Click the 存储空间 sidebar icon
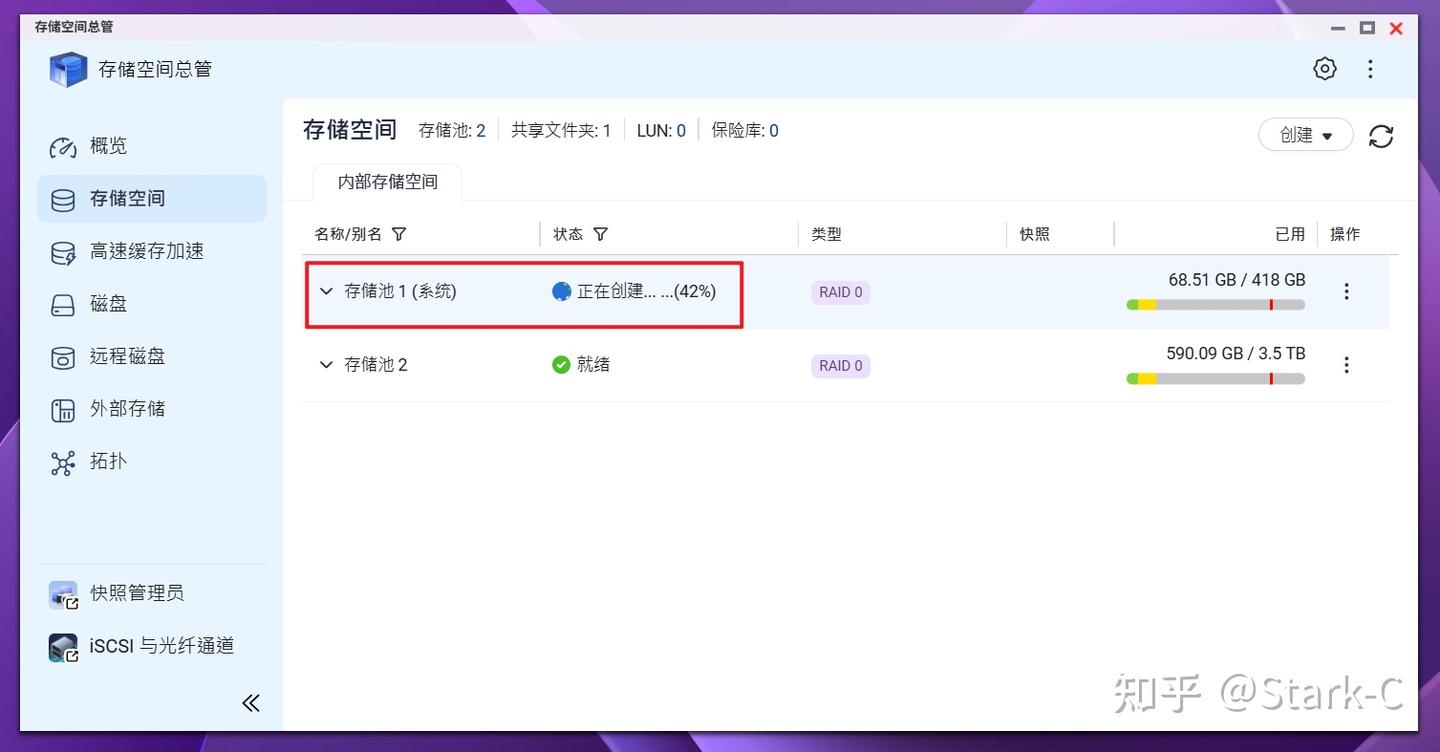The width and height of the screenshot is (1440, 752). (63, 200)
